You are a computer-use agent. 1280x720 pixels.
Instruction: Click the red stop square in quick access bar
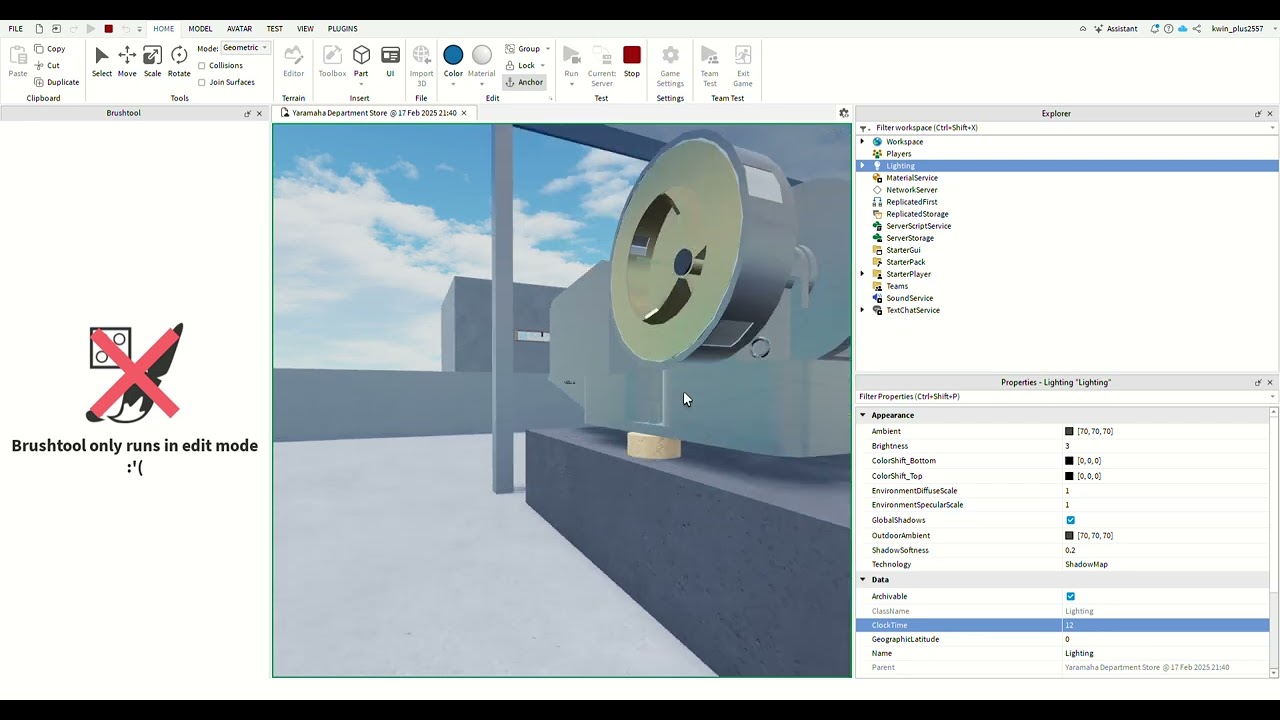[109, 29]
